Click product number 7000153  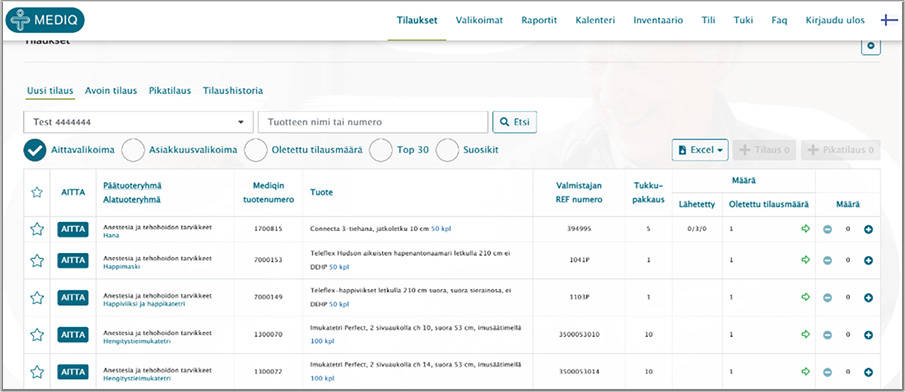(268, 260)
